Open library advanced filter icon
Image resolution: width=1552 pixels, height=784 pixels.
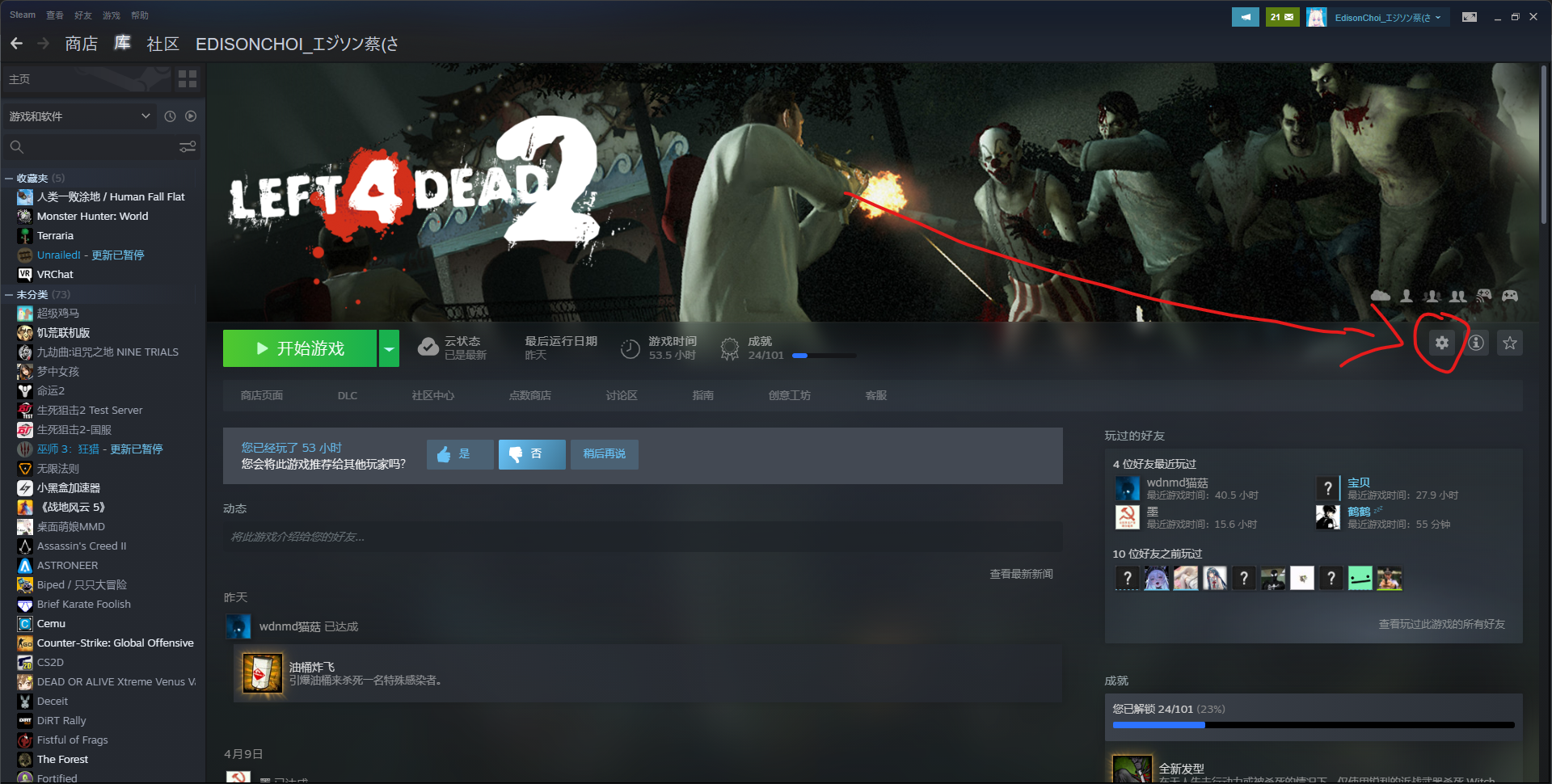click(x=188, y=147)
